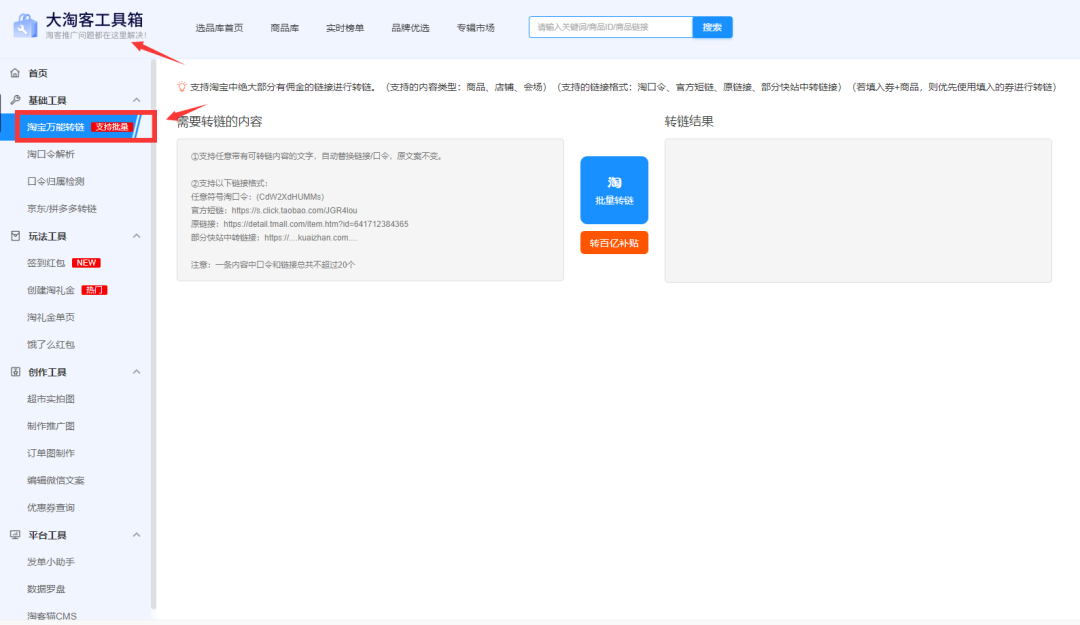The height and width of the screenshot is (625, 1080).
Task: Click the home icon beside 首页
Action: pos(15,73)
